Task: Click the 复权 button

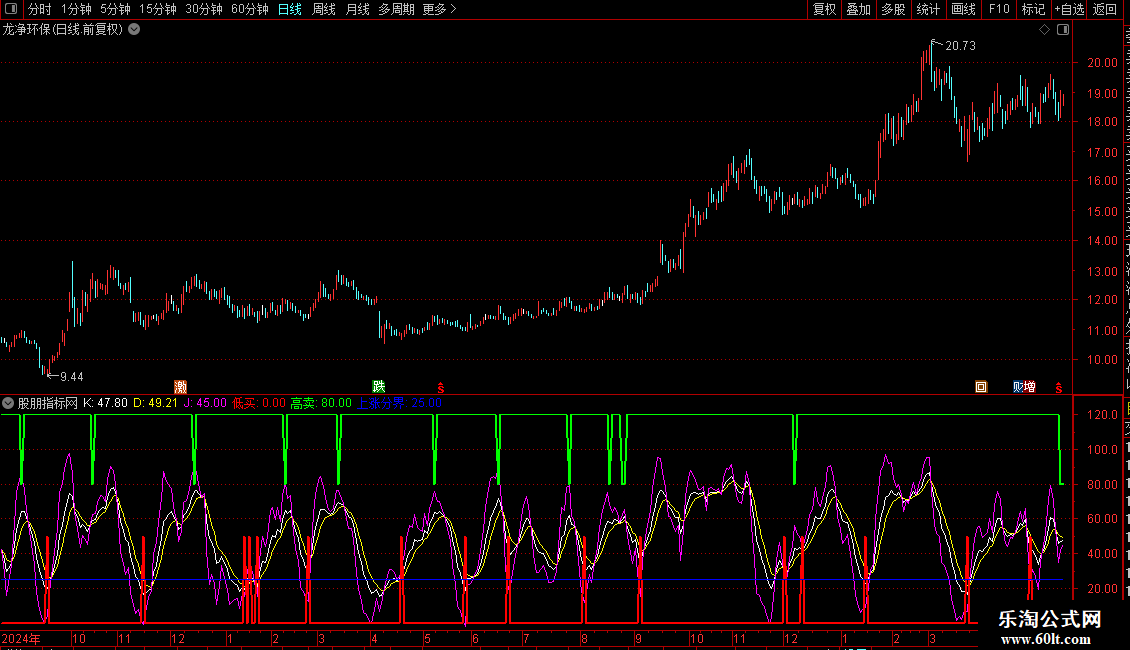Action: pyautogui.click(x=824, y=9)
